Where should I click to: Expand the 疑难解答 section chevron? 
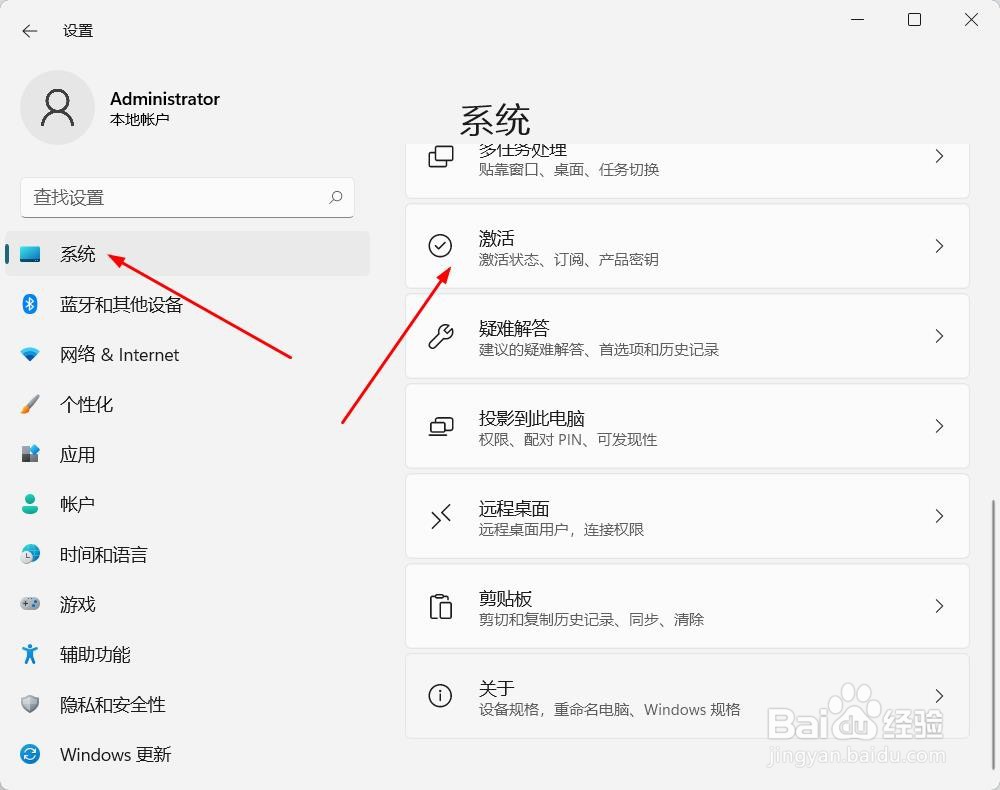(938, 336)
